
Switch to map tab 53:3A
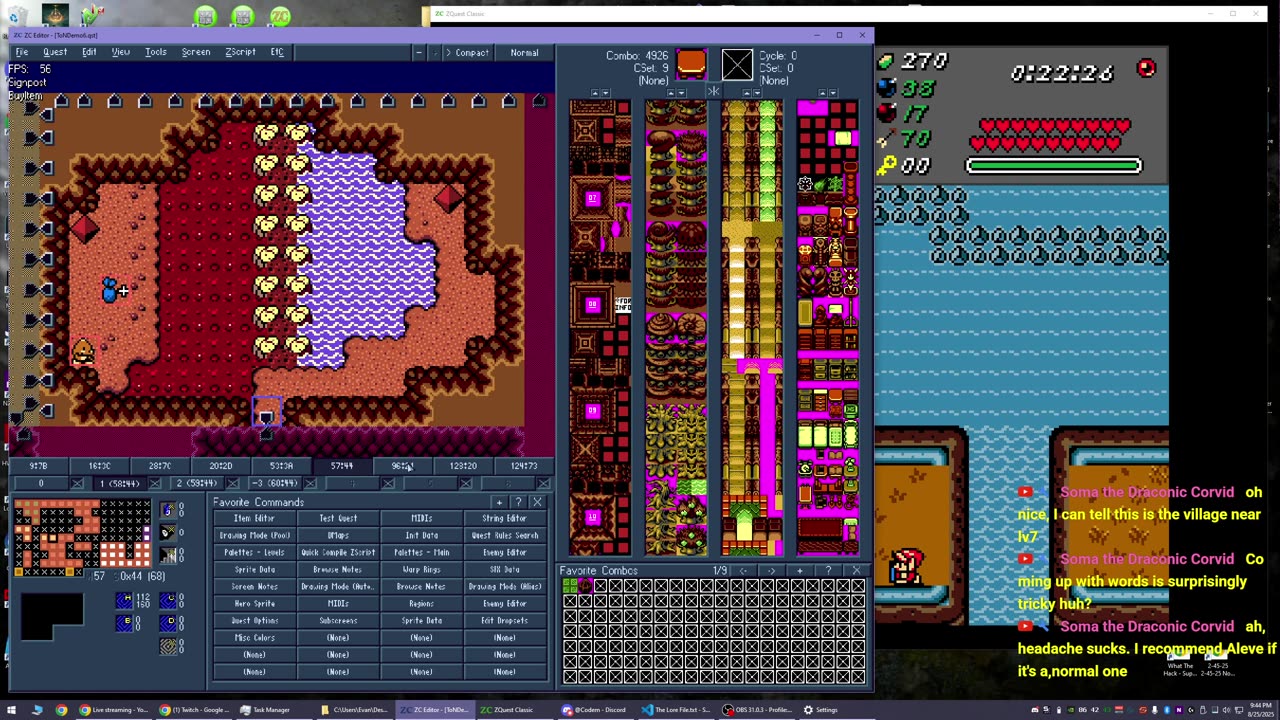281,466
